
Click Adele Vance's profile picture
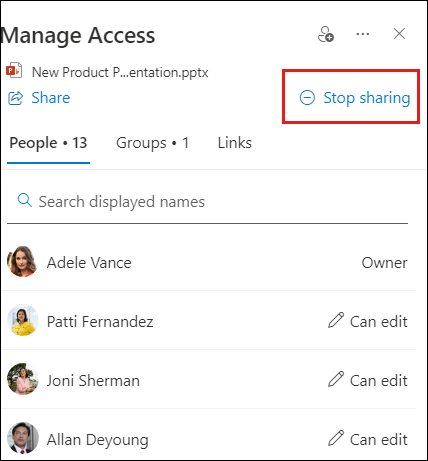click(x=22, y=262)
